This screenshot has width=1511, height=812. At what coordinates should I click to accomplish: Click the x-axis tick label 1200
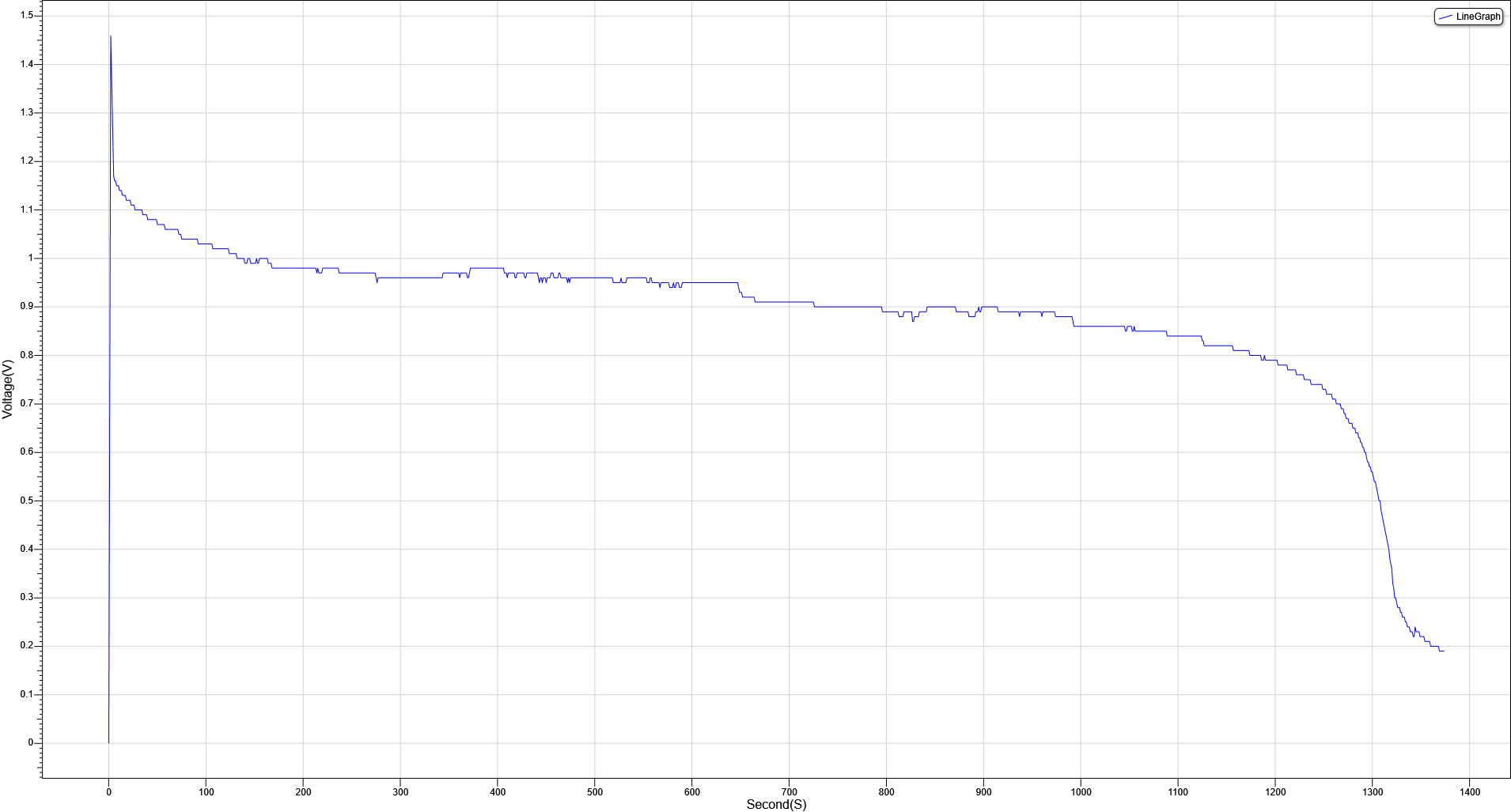tap(1275, 791)
